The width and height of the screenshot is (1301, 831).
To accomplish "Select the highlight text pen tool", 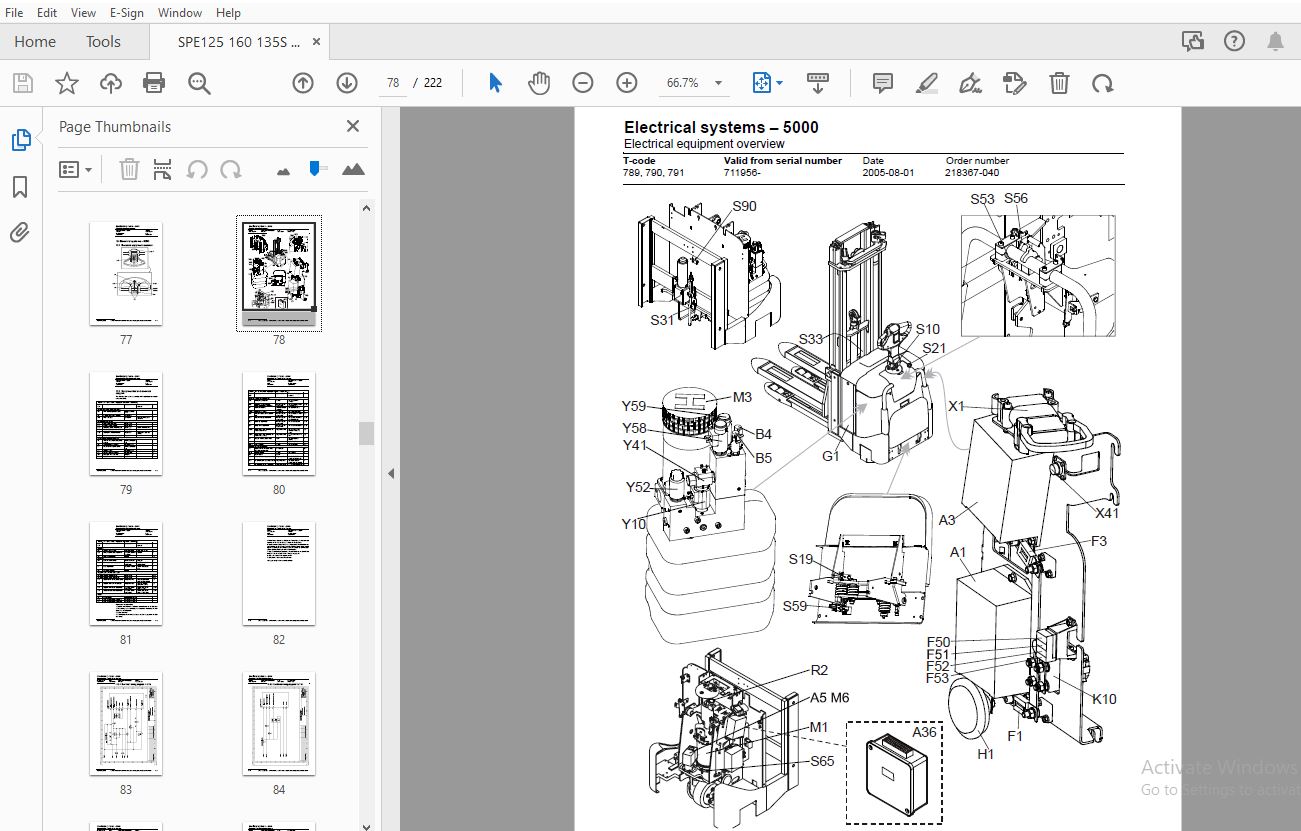I will click(927, 83).
